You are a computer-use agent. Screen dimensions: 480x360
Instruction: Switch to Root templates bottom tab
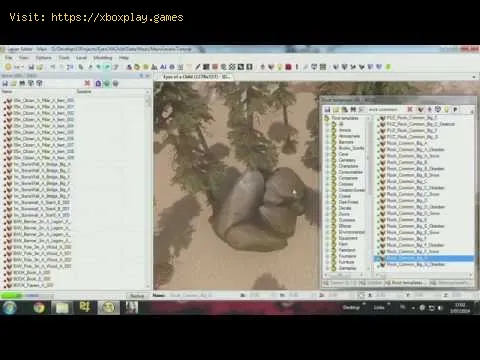(x=407, y=283)
